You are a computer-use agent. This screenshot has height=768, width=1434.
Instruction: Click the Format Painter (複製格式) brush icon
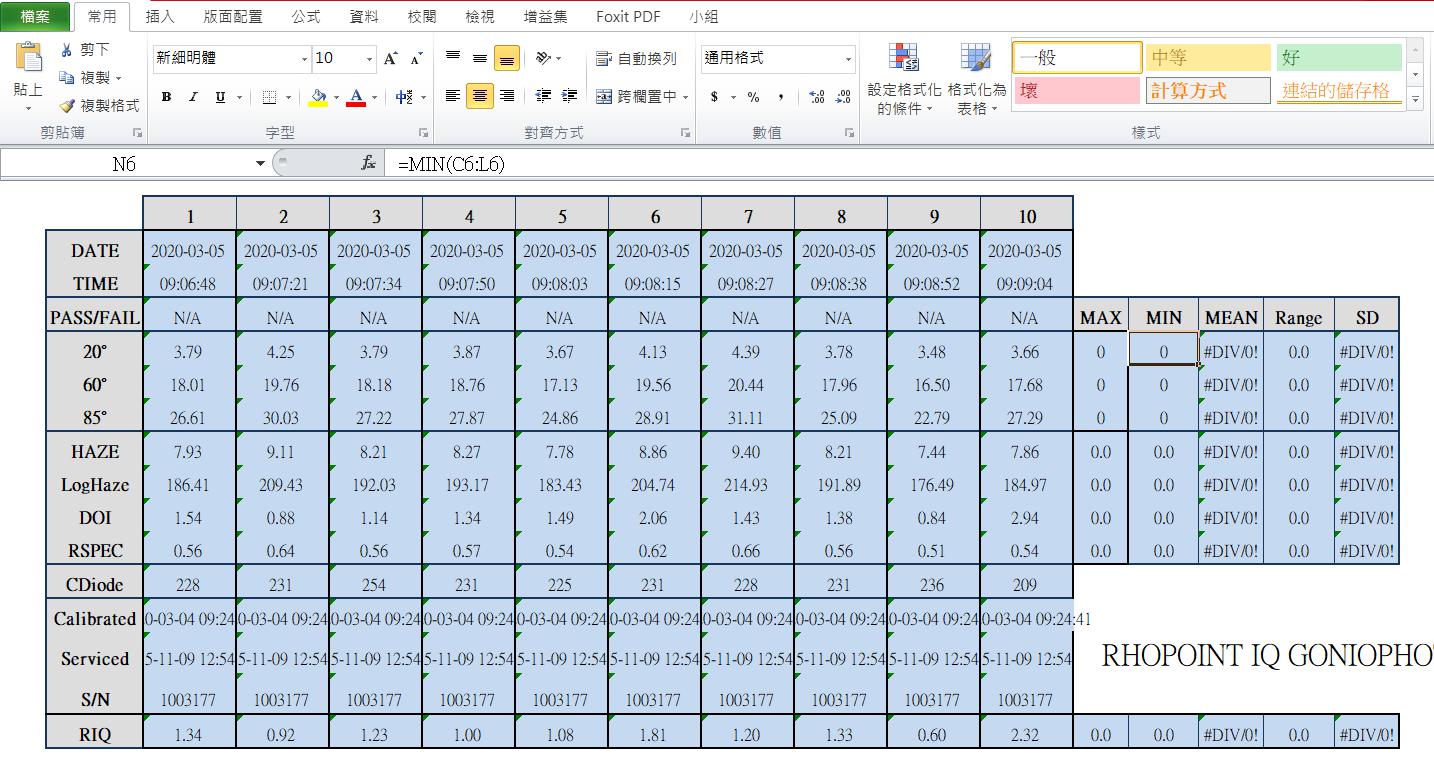pos(67,105)
